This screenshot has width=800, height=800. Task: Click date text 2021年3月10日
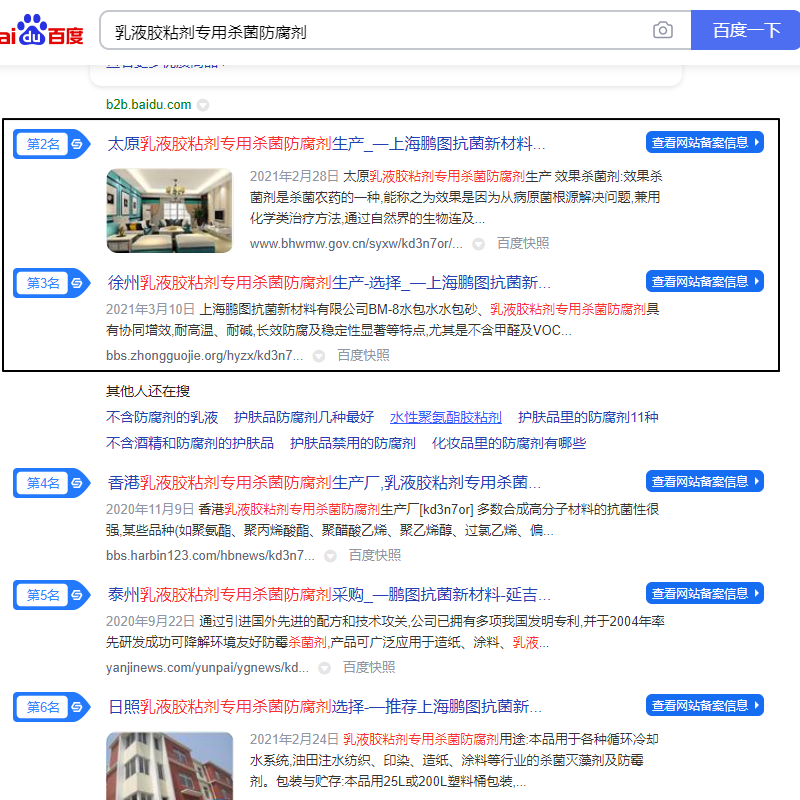(151, 309)
